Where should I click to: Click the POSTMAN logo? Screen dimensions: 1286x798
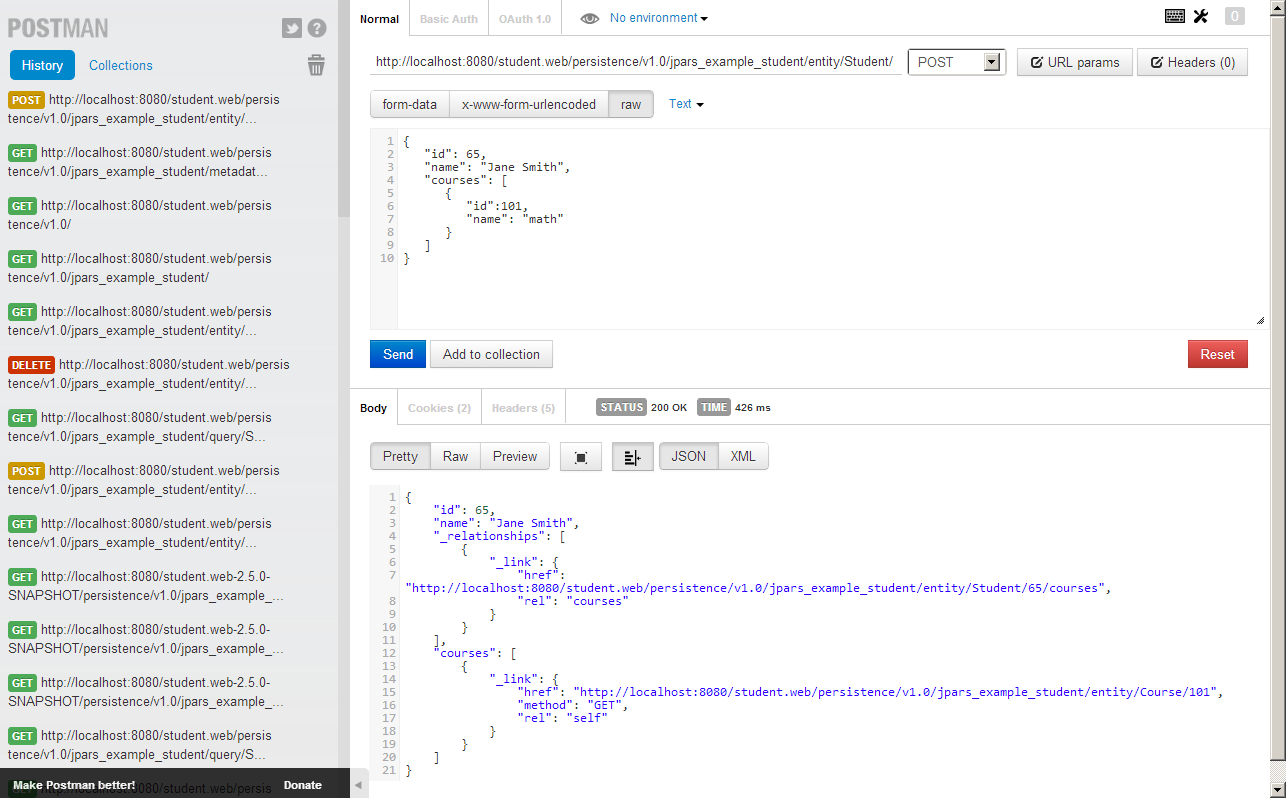click(x=58, y=29)
